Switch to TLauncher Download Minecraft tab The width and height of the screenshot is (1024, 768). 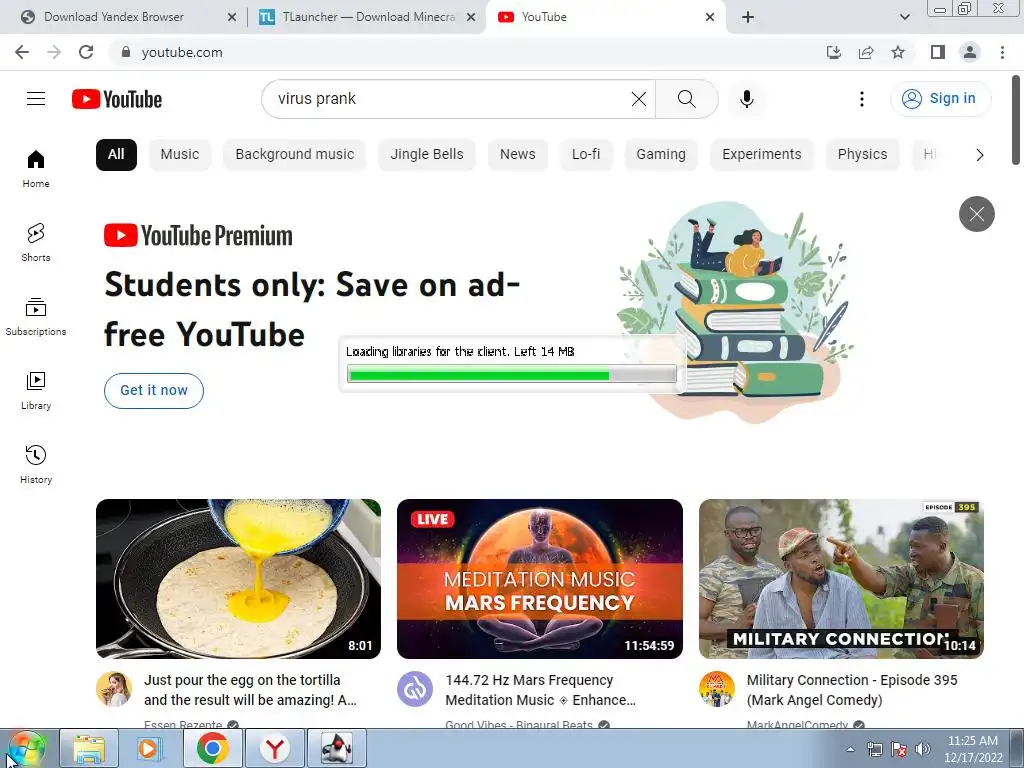point(368,17)
